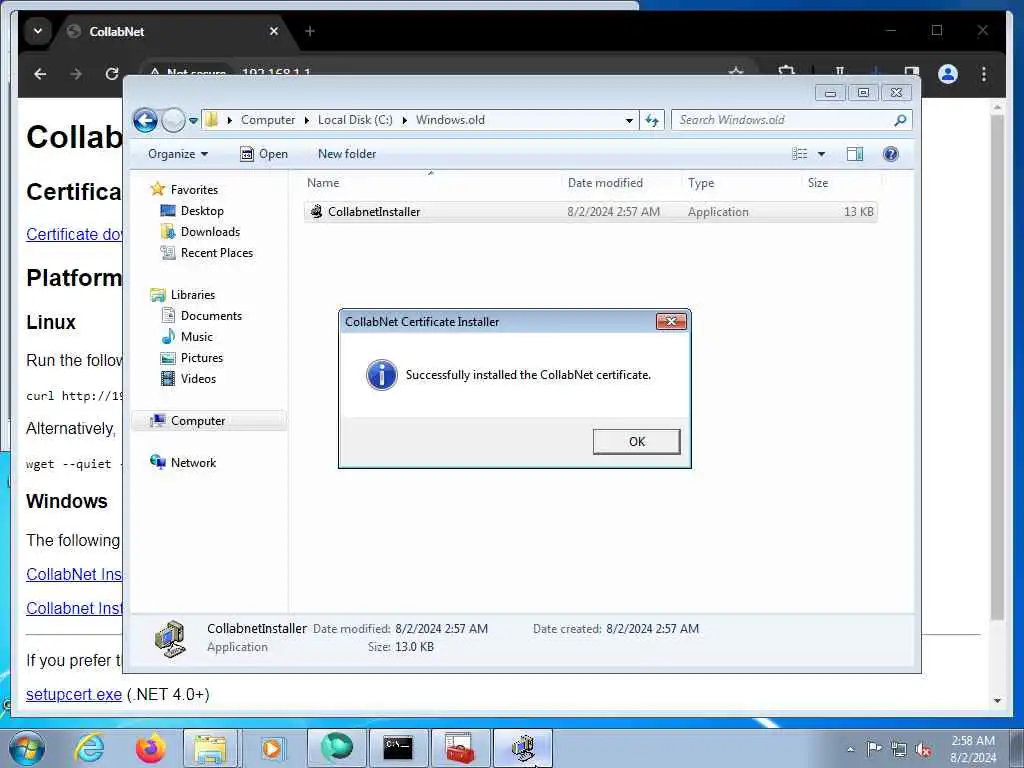Go back with Explorer's blue back arrow

146,120
